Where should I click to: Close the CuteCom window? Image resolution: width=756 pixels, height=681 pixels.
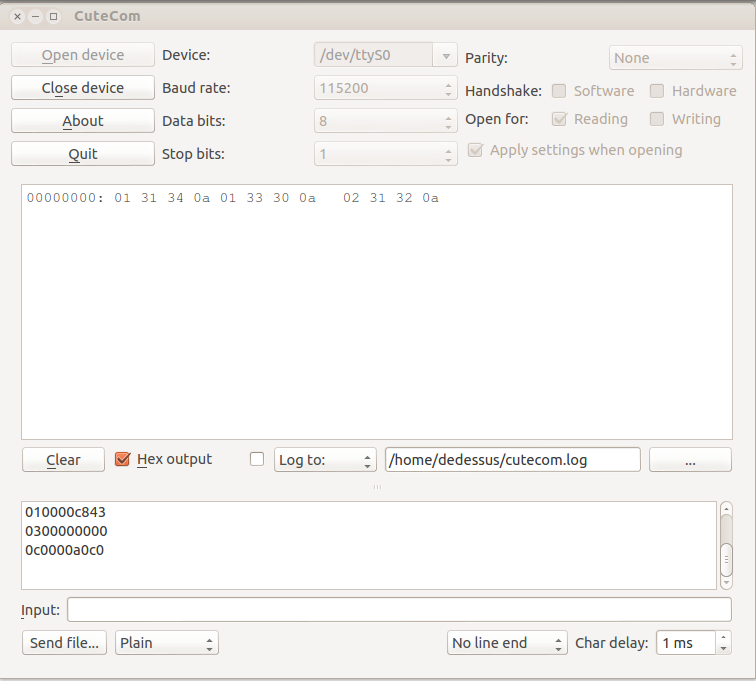tap(17, 16)
